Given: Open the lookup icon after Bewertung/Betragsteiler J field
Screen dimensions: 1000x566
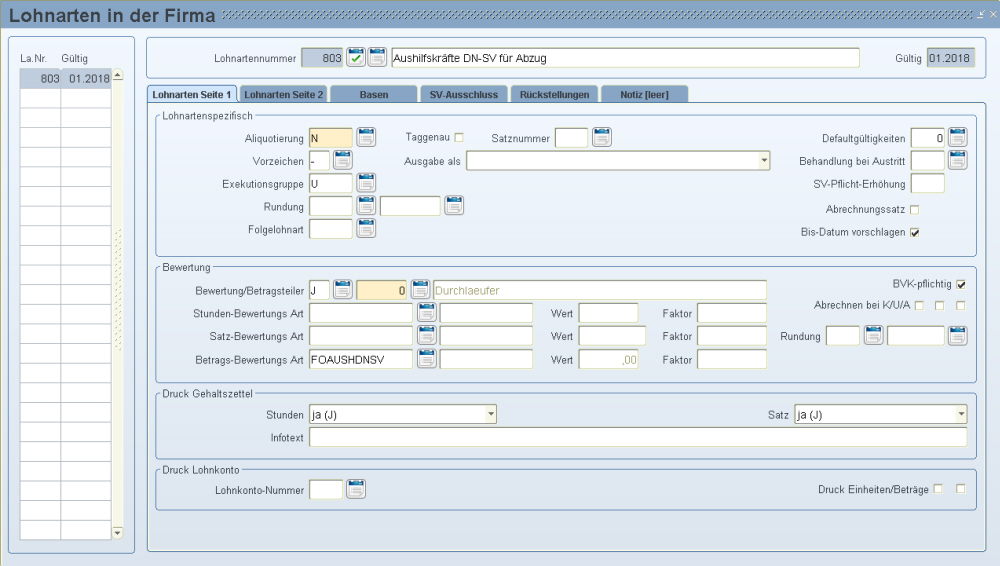Looking at the screenshot, I should click(x=342, y=290).
